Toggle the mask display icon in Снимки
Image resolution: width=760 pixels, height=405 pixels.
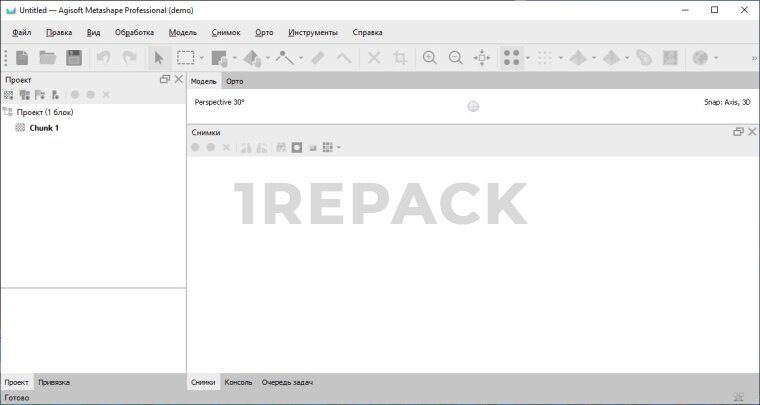pos(296,148)
